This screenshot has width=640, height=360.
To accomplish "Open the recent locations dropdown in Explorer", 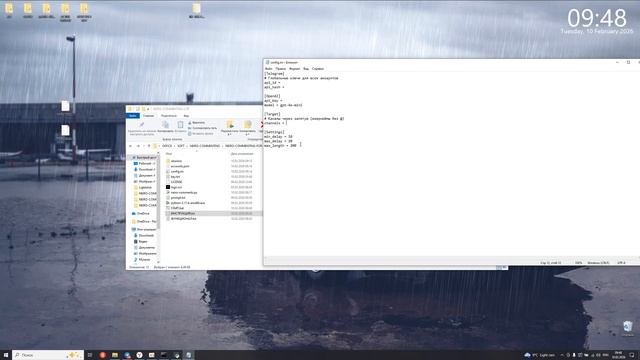I will pyautogui.click(x=144, y=146).
